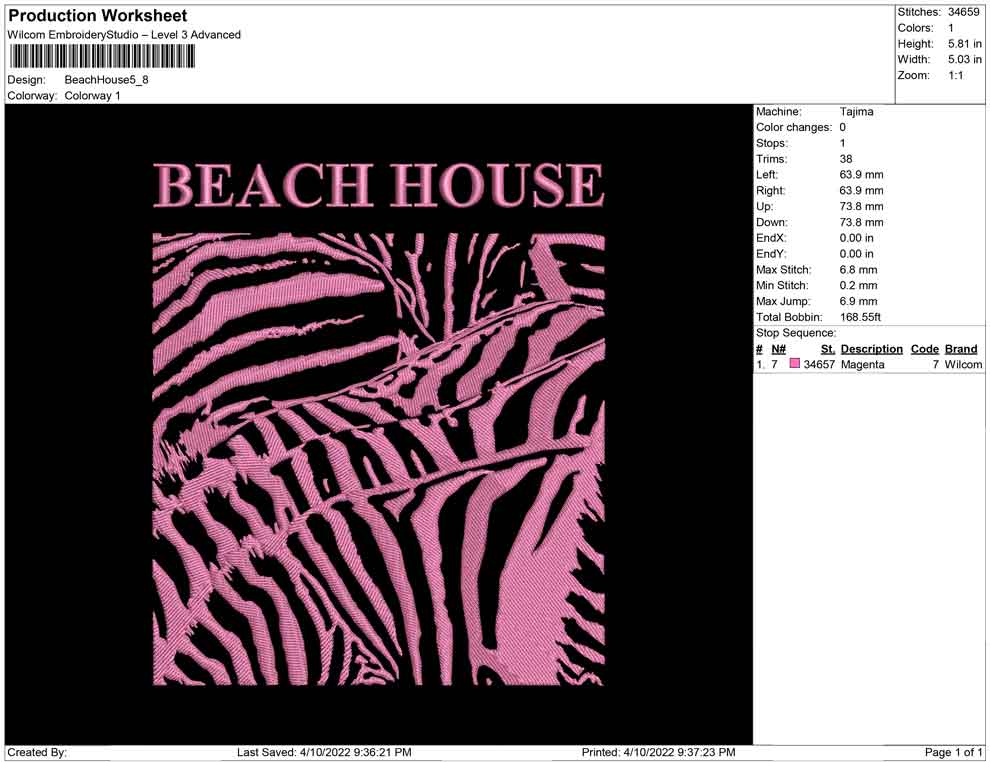Screen dimensions: 990x762
Task: Click the Machine value 'Tajima'
Action: point(856,112)
